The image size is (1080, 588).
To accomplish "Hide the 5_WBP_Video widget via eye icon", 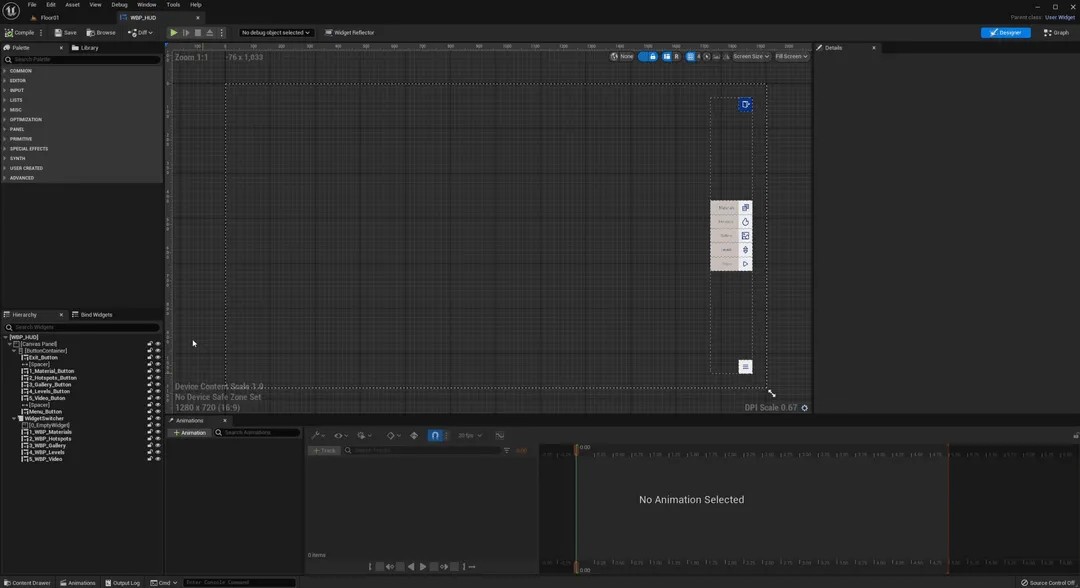I will point(158,459).
